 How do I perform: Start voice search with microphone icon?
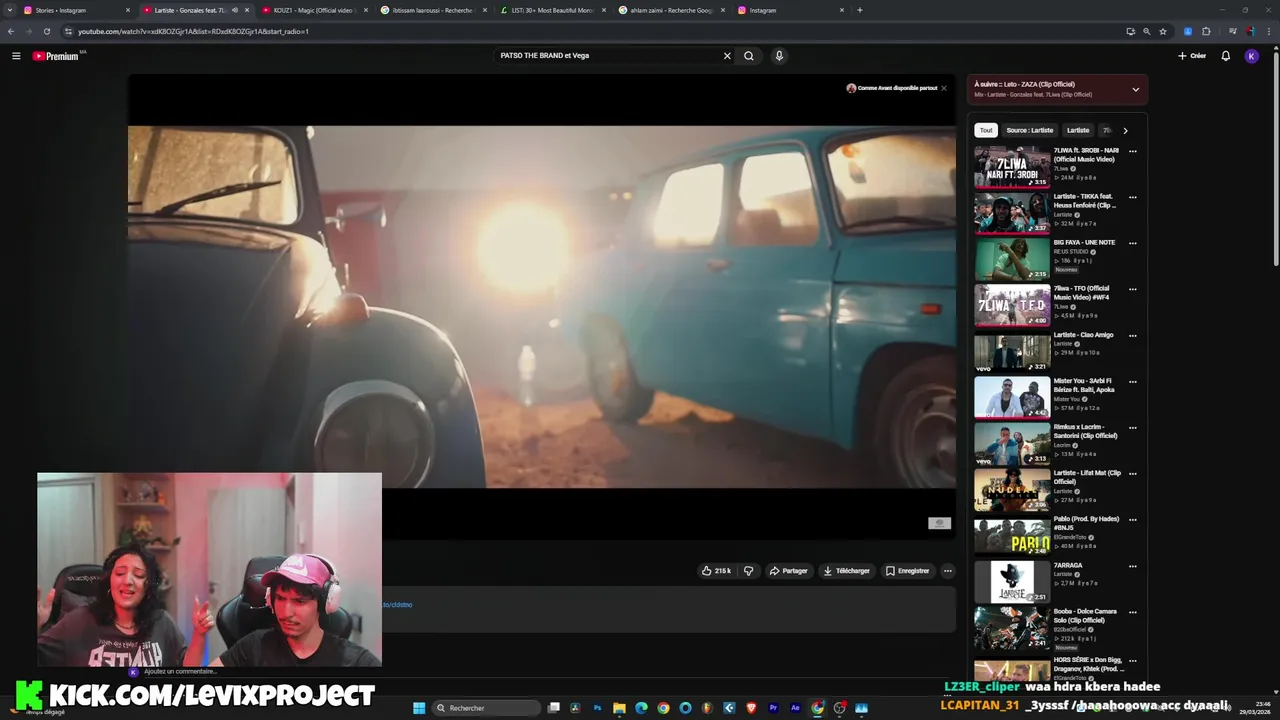pyautogui.click(x=779, y=56)
